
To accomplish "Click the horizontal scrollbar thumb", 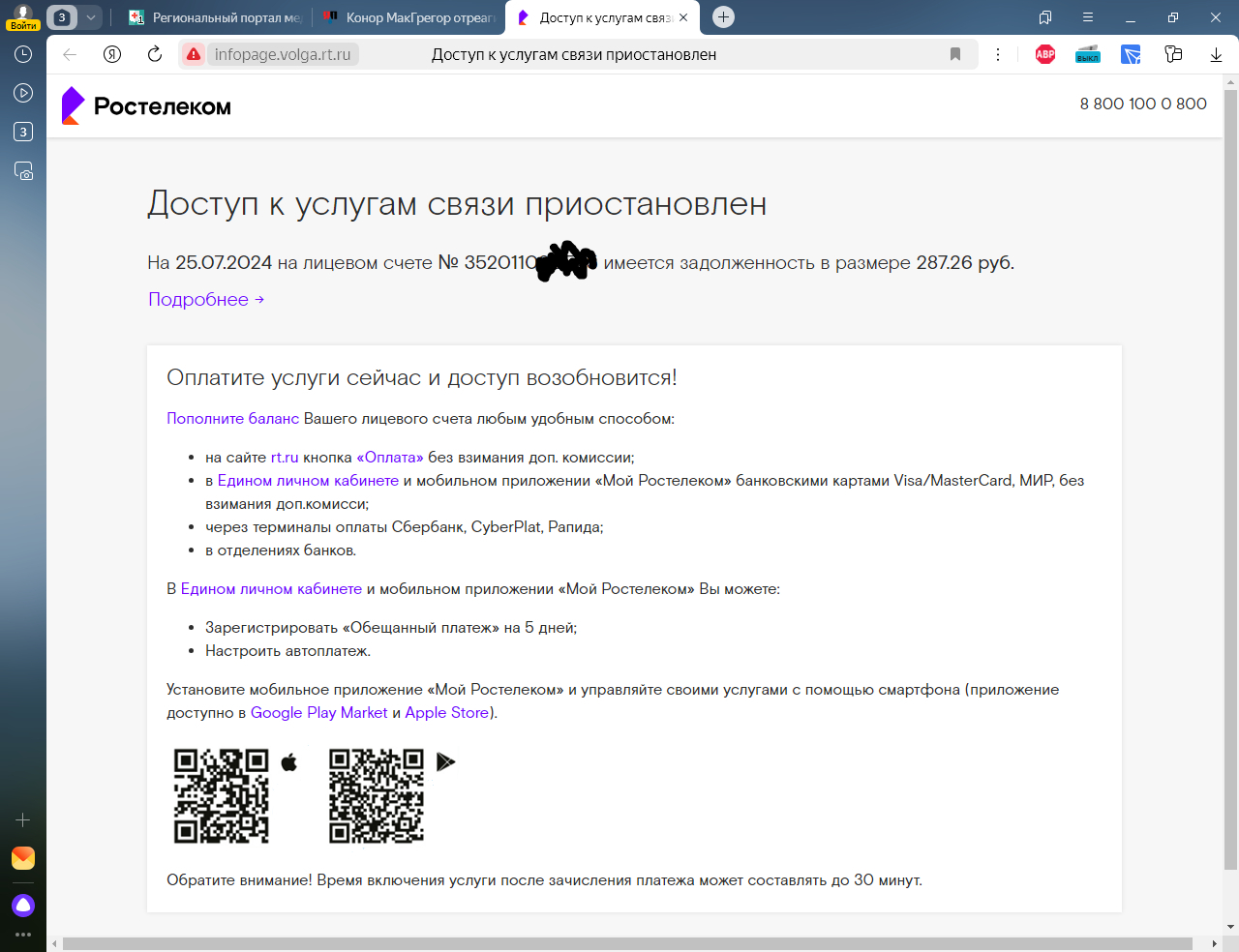I will pyautogui.click(x=627, y=943).
